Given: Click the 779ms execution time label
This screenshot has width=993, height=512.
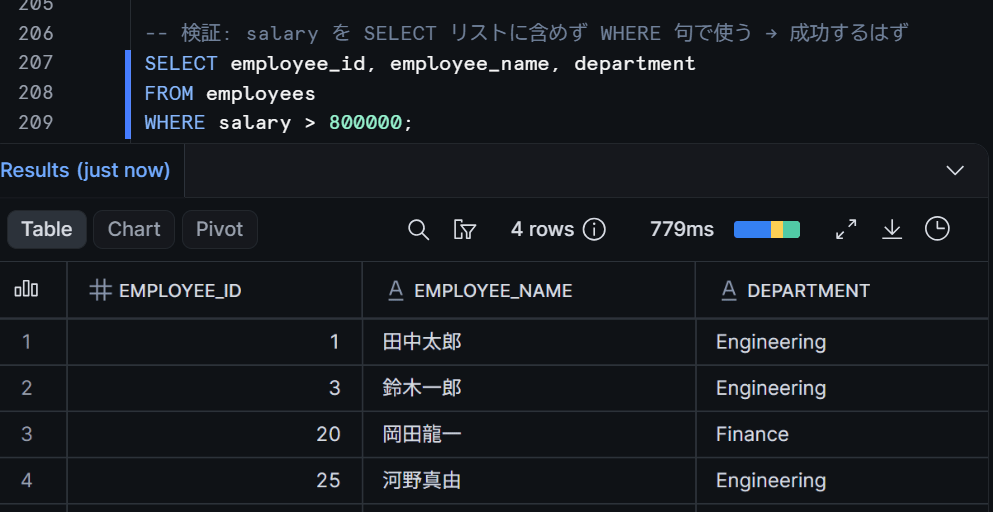Looking at the screenshot, I should coord(682,229).
